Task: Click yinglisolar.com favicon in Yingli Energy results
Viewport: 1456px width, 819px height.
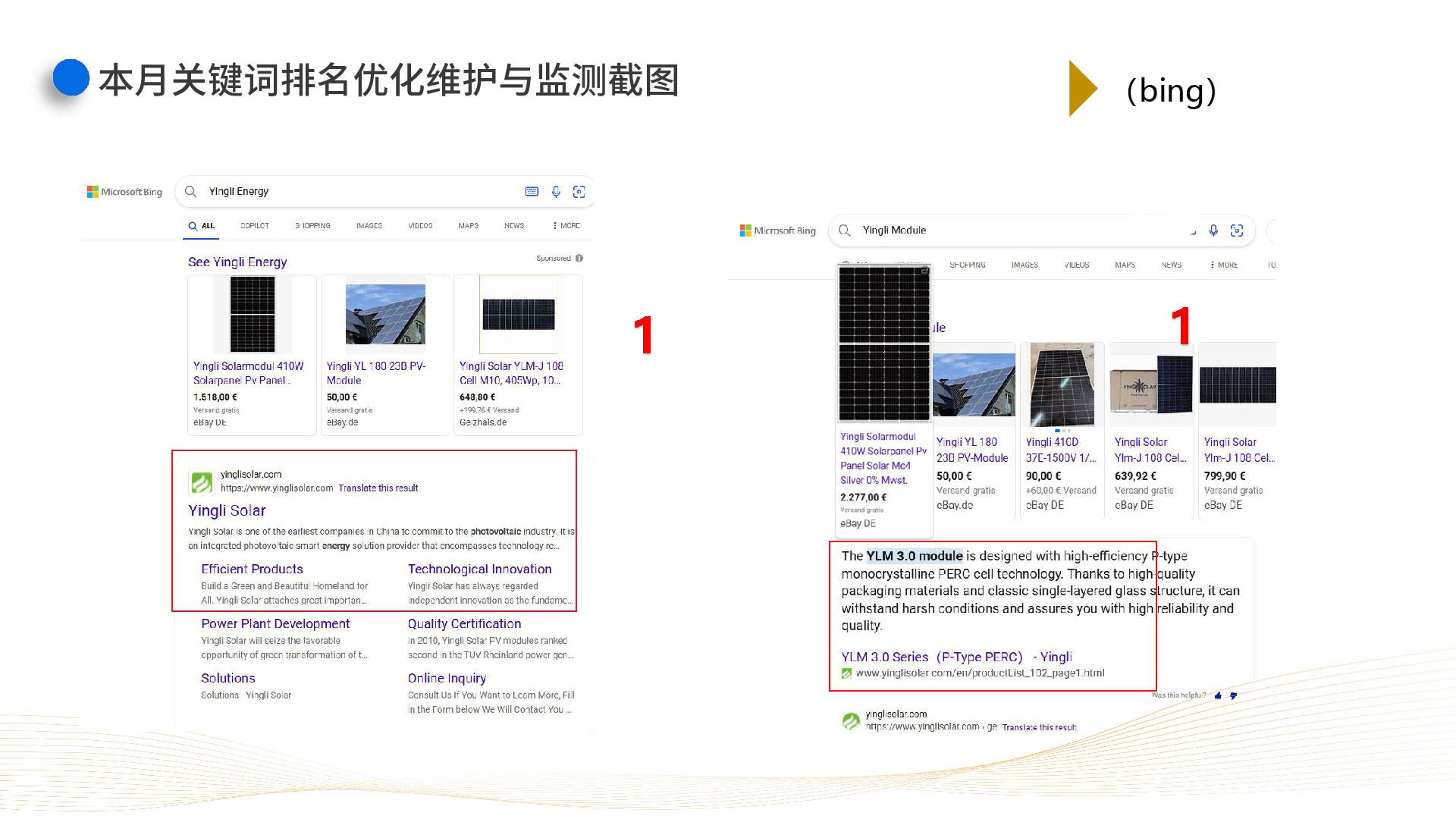Action: coord(202,482)
